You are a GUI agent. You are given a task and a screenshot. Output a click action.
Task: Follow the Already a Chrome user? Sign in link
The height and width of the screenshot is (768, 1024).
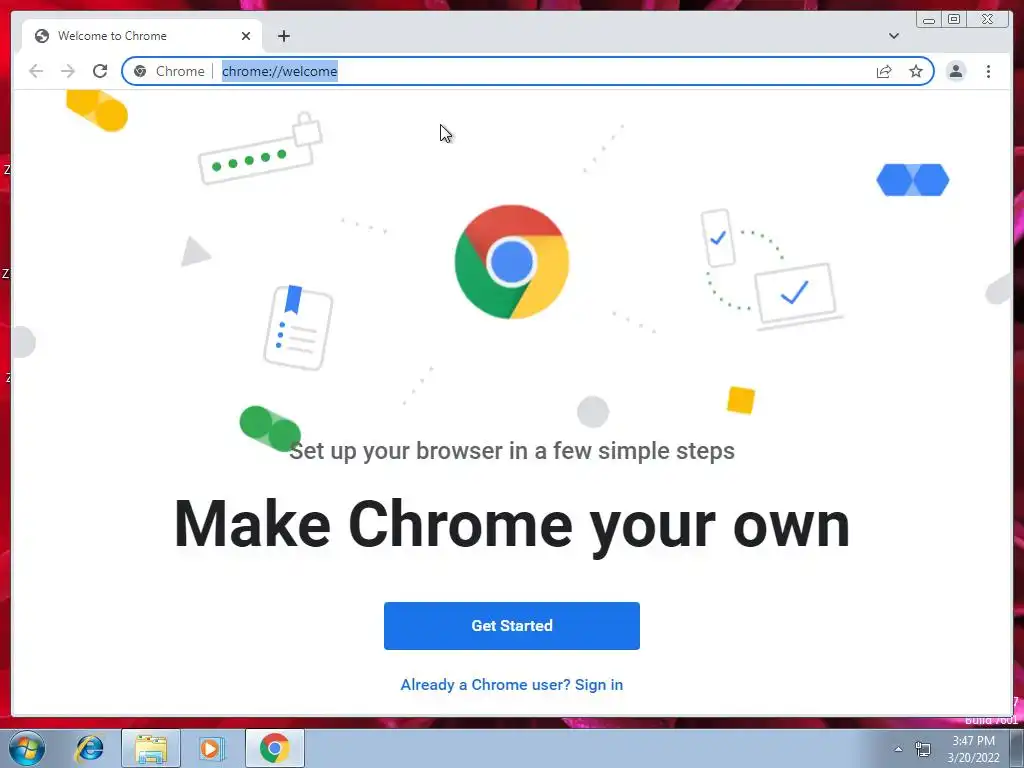click(x=512, y=684)
